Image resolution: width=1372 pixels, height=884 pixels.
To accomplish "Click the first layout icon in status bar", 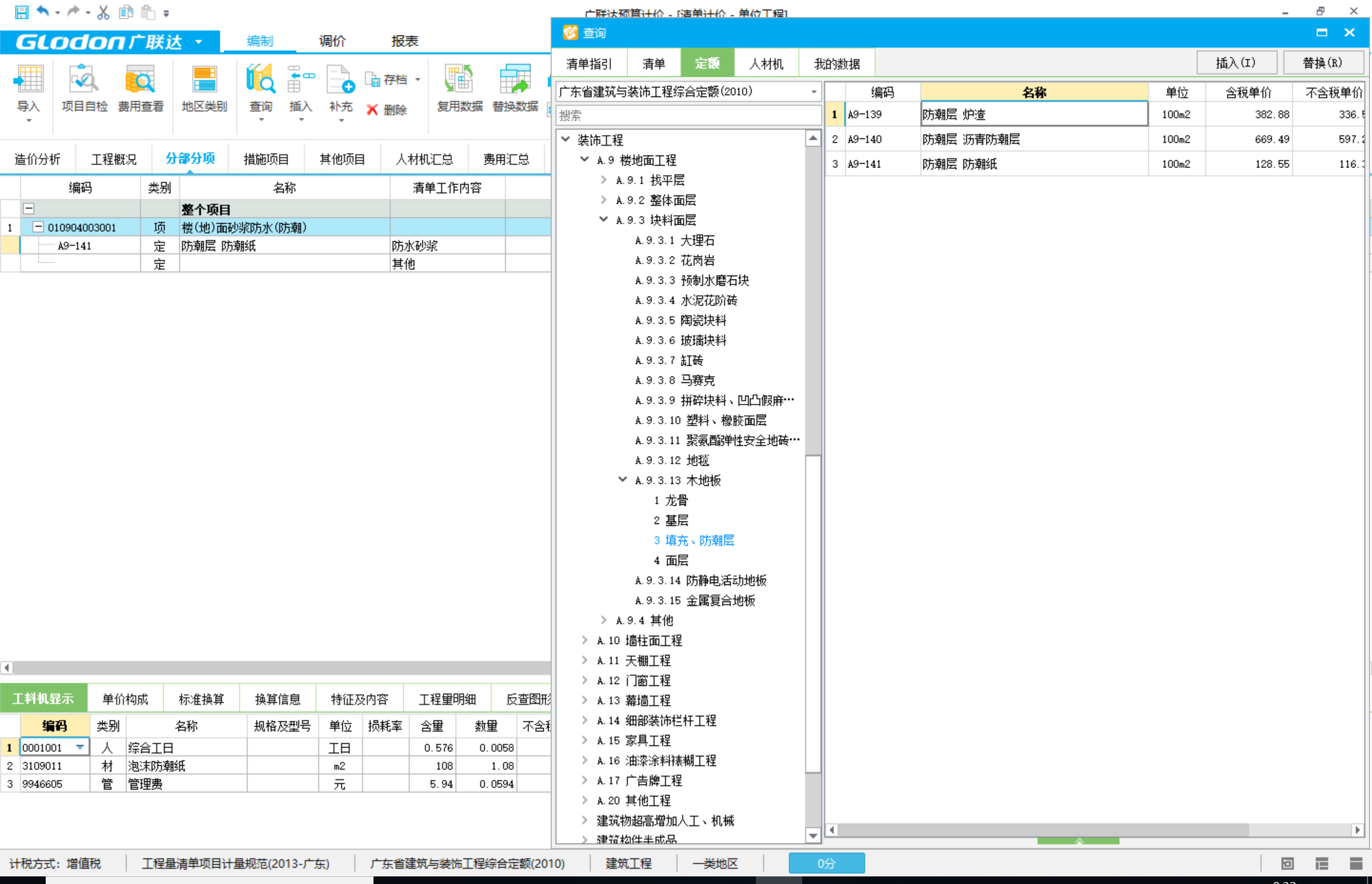I will (1288, 863).
